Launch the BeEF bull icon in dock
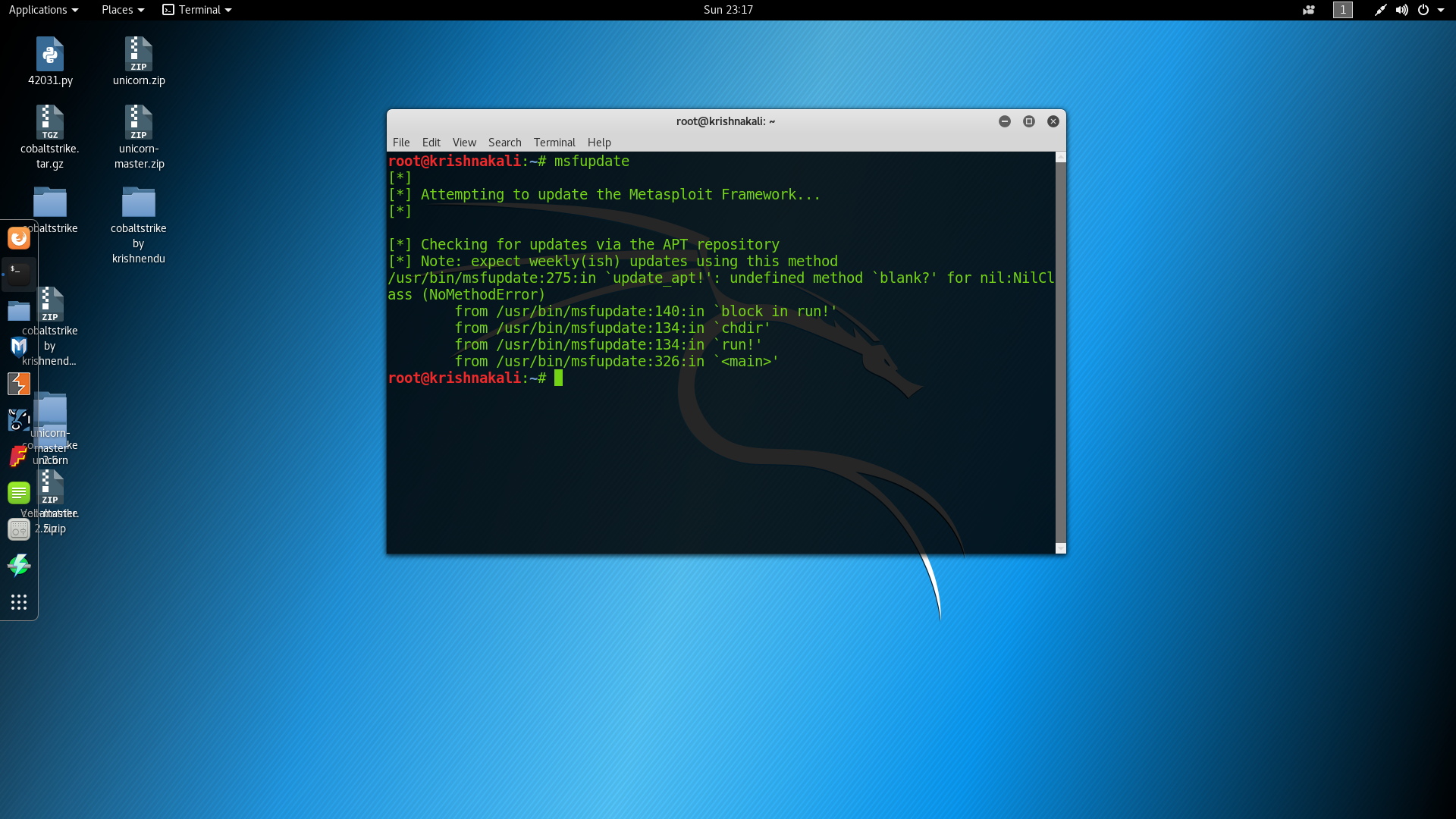The image size is (1456, 819). [x=19, y=420]
